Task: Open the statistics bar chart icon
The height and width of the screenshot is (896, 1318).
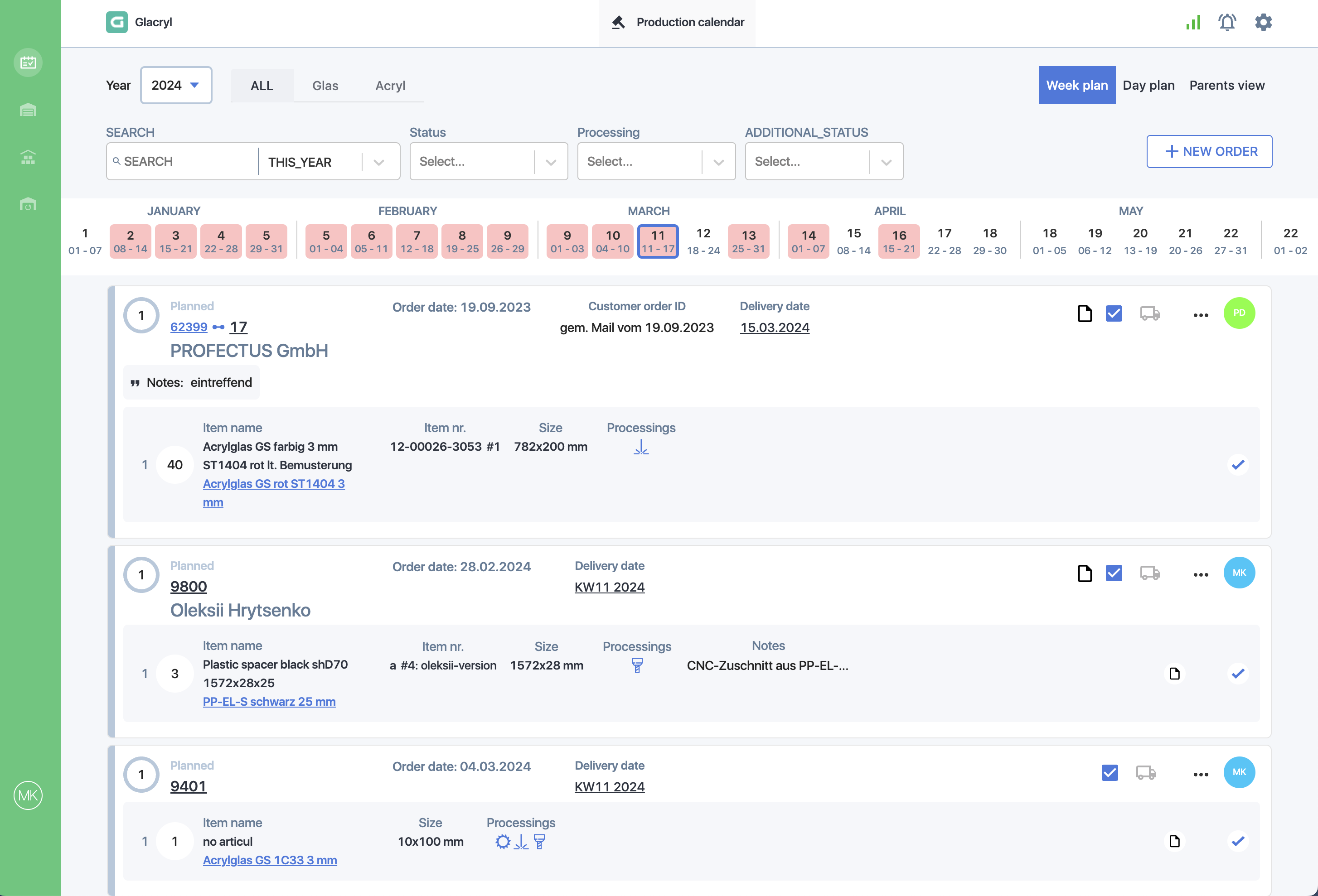Action: click(1193, 22)
